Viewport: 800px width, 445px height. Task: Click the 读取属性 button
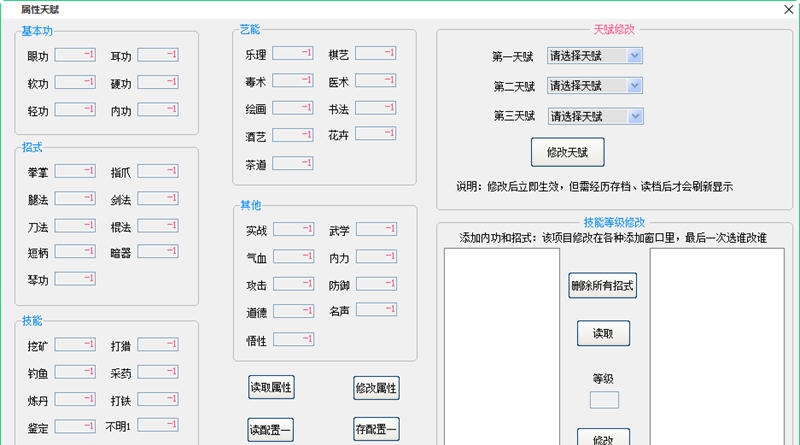271,388
